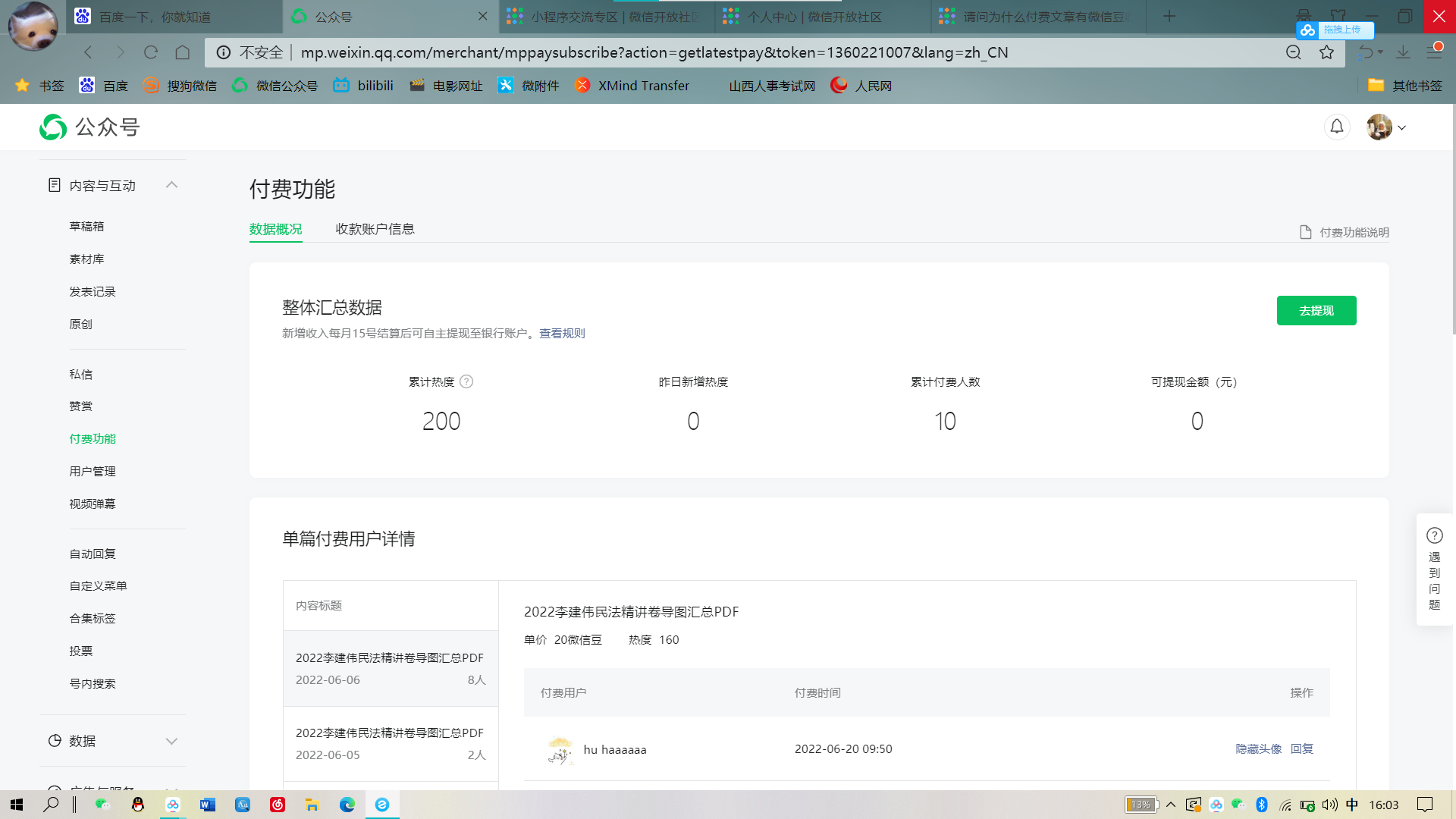Viewport: 1456px width, 819px height.
Task: Select the 2022-06-05 article entry with 2人
Action: [x=390, y=743]
